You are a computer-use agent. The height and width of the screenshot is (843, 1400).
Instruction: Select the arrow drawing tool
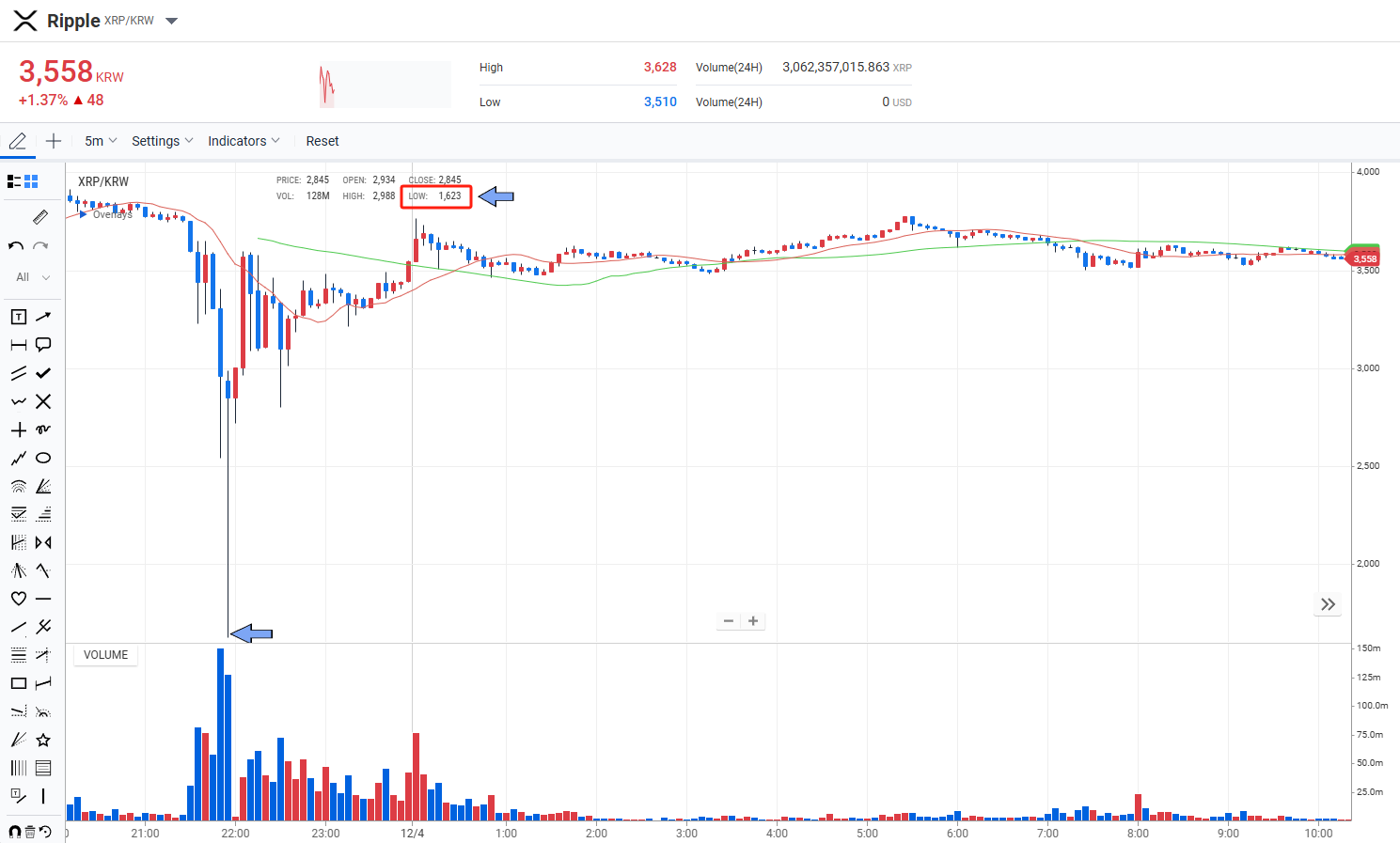tap(43, 317)
